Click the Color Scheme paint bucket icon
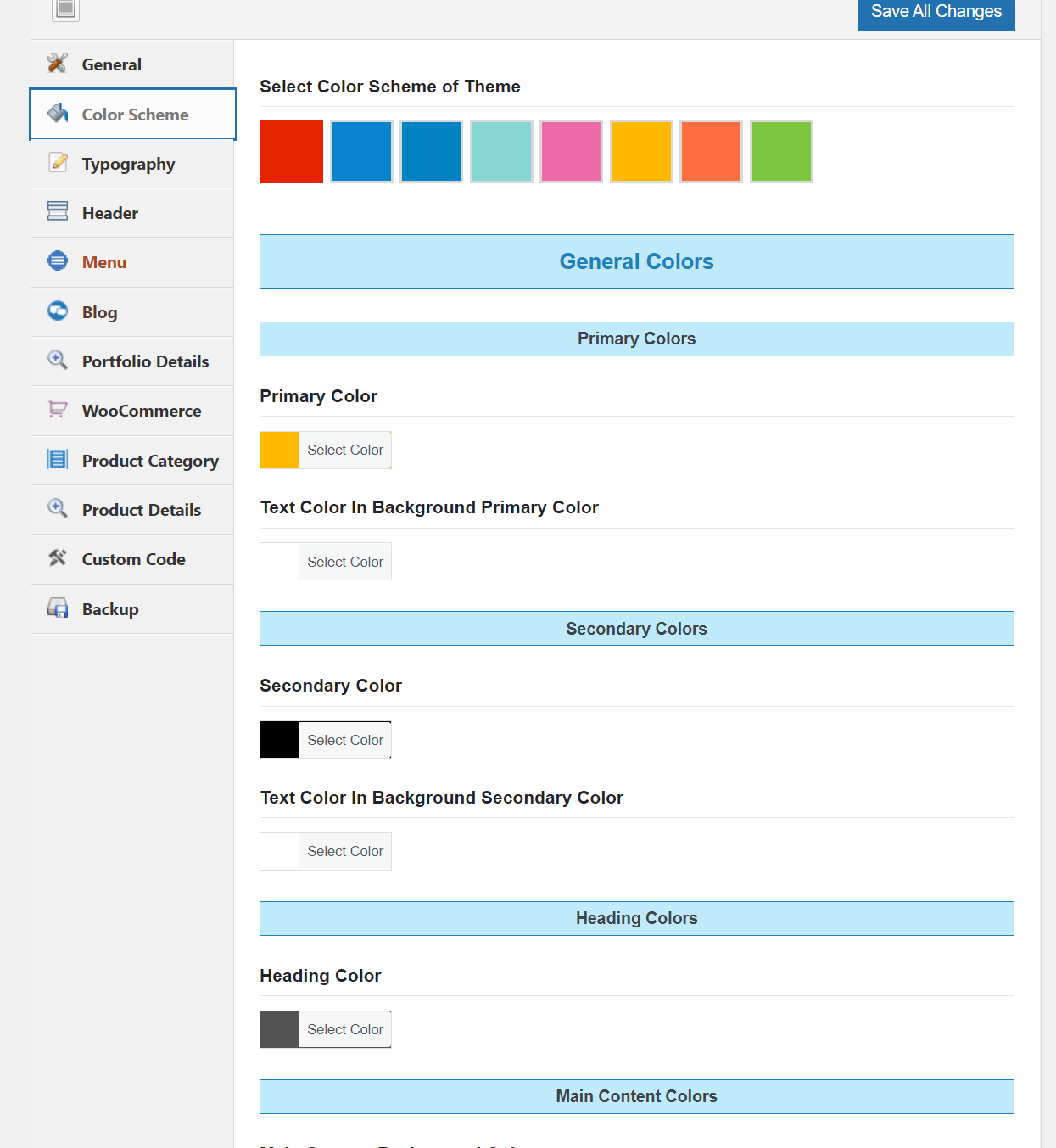Viewport: 1056px width, 1148px height. [58, 113]
